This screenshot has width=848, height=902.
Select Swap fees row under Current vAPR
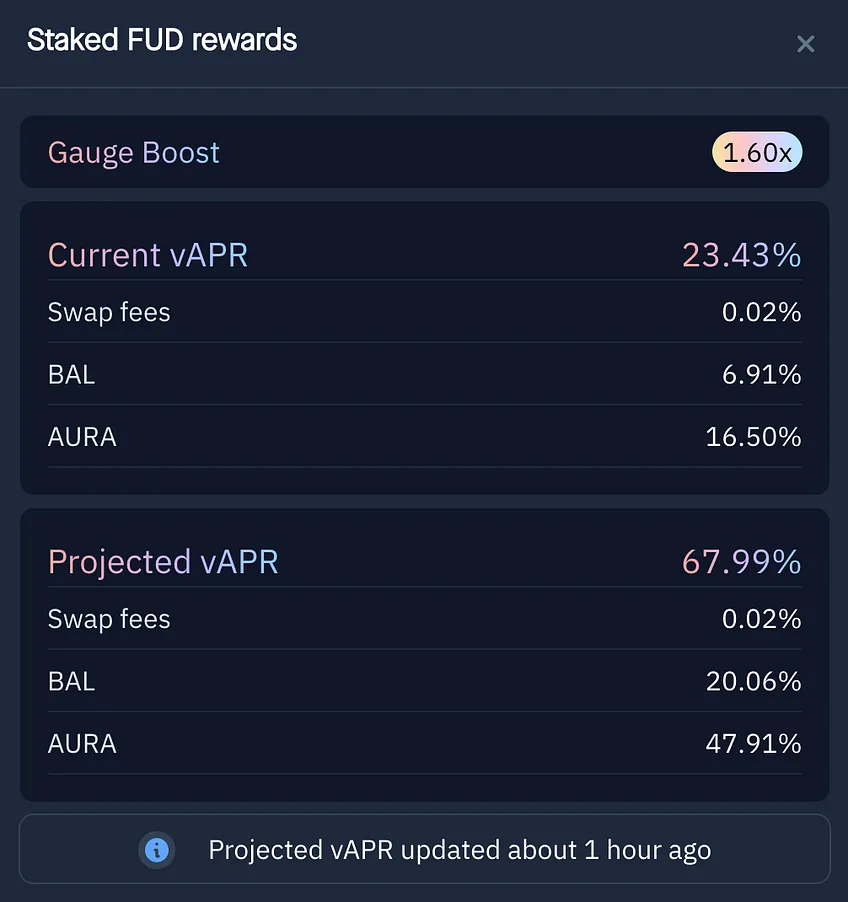point(425,312)
